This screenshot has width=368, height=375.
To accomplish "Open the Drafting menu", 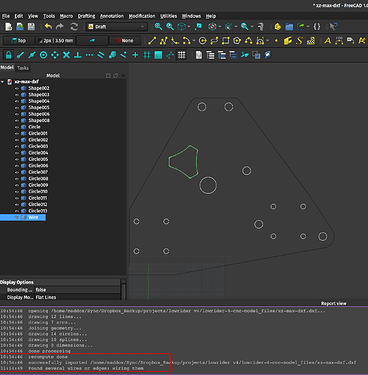I will 86,16.
